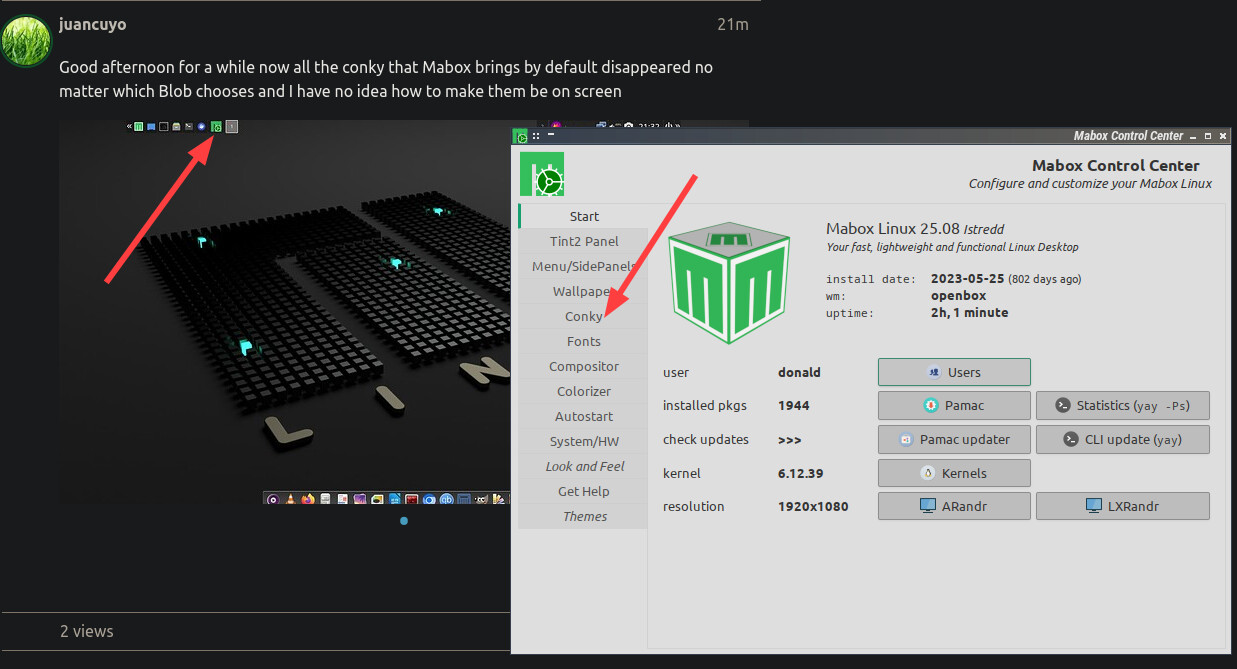This screenshot has height=669, width=1237.
Task: Launch Pamac package manager
Action: pyautogui.click(x=953, y=405)
